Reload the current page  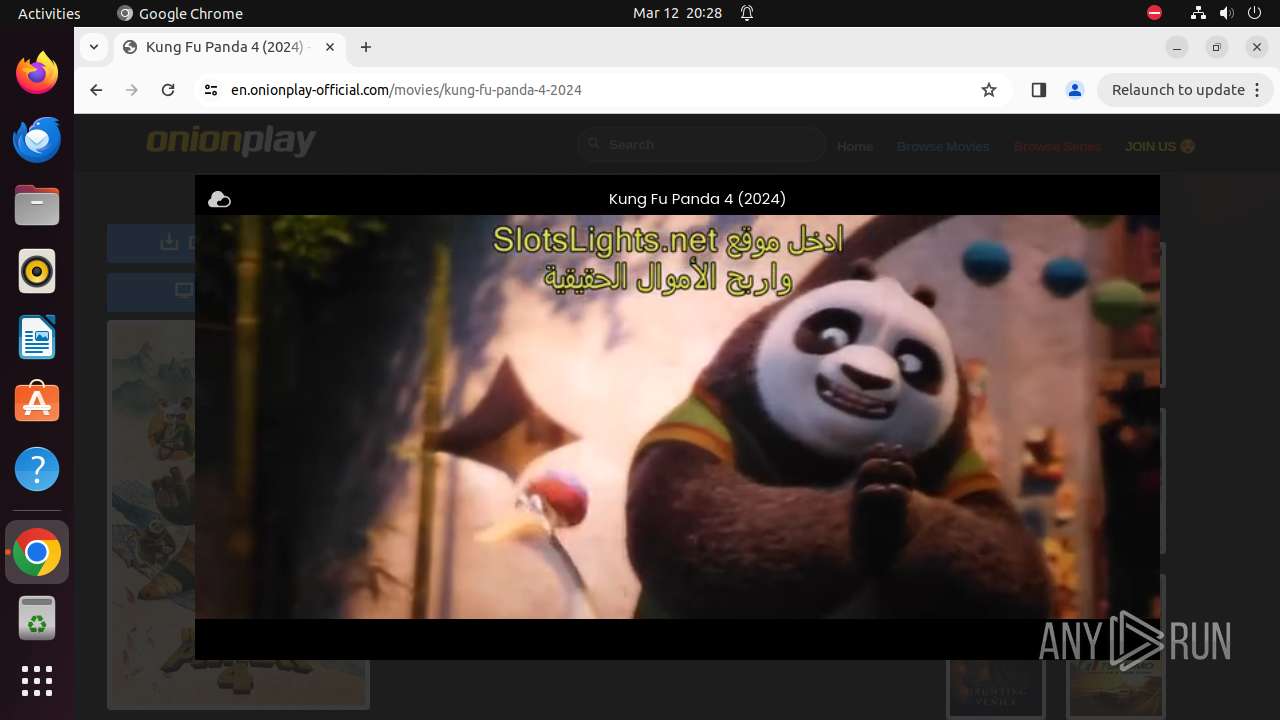coord(168,90)
